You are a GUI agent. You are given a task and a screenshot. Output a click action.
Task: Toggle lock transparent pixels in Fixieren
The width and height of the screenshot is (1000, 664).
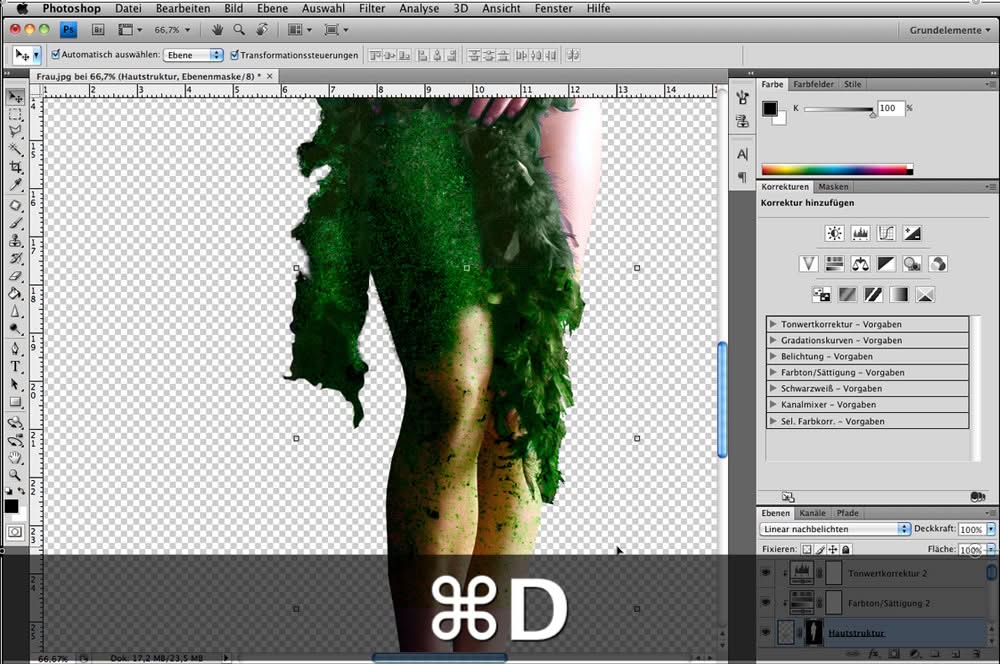click(x=807, y=549)
